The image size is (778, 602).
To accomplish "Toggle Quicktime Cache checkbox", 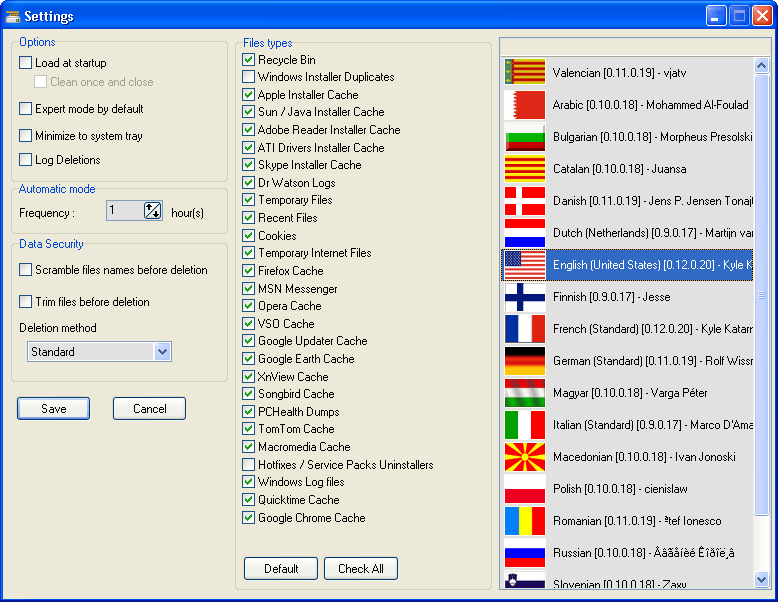I will coord(249,499).
